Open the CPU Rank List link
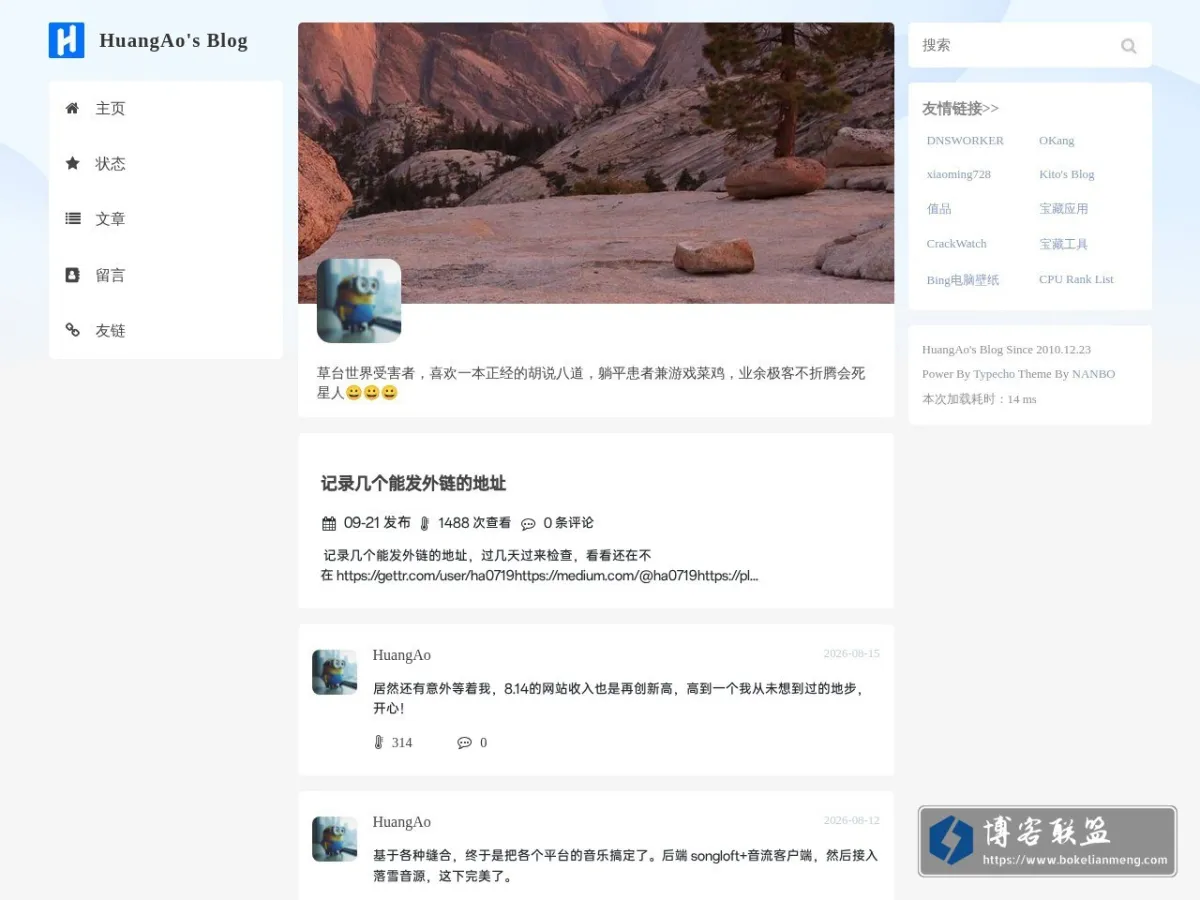The width and height of the screenshot is (1200, 900). point(1076,279)
